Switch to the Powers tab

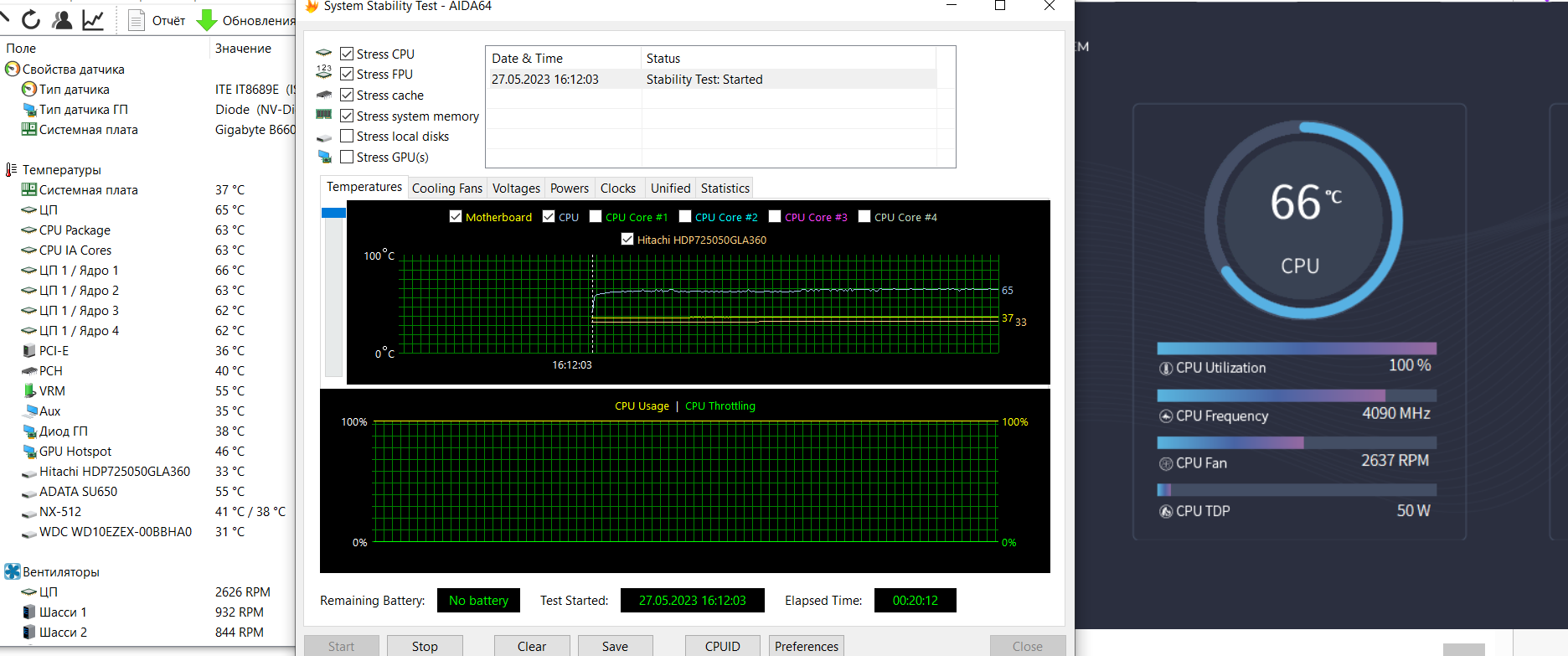570,189
